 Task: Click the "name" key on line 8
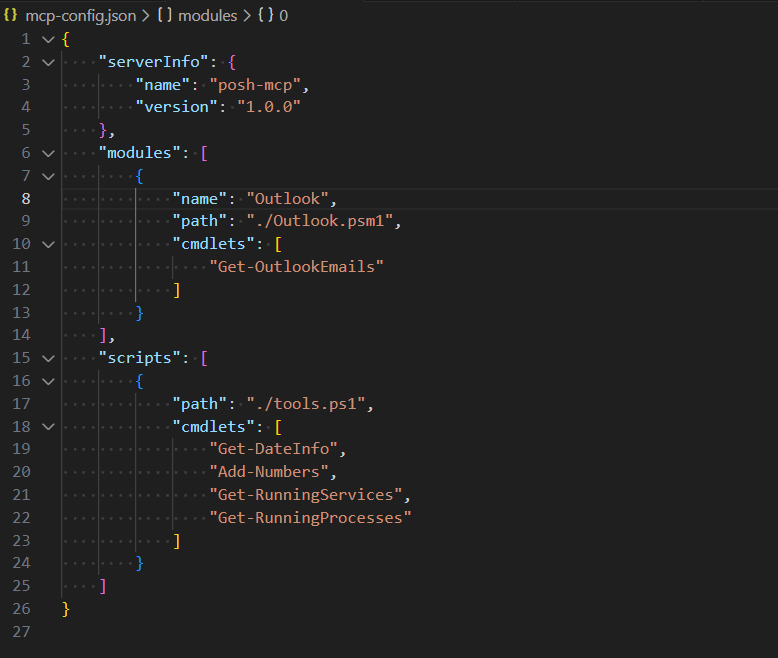pyautogui.click(x=199, y=198)
